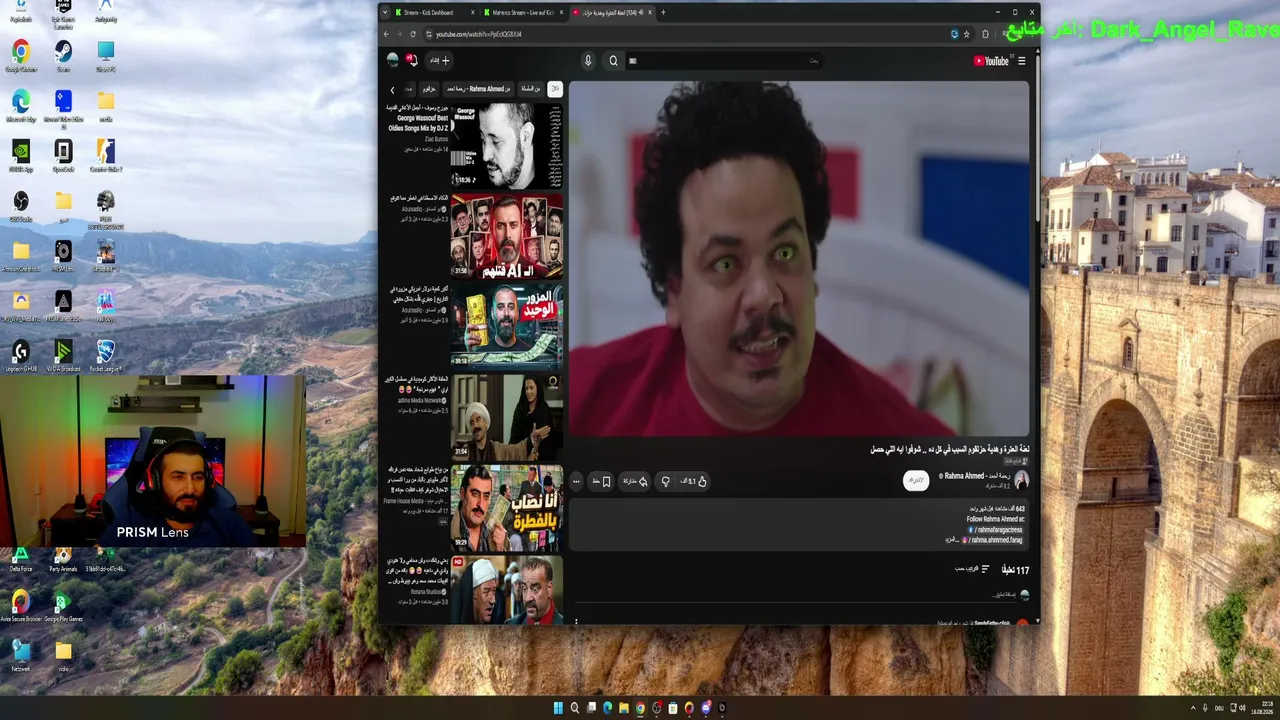This screenshot has width=1280, height=720.
Task: Open the PUBG Battlegrounds desktop shortcut
Action: 106,209
